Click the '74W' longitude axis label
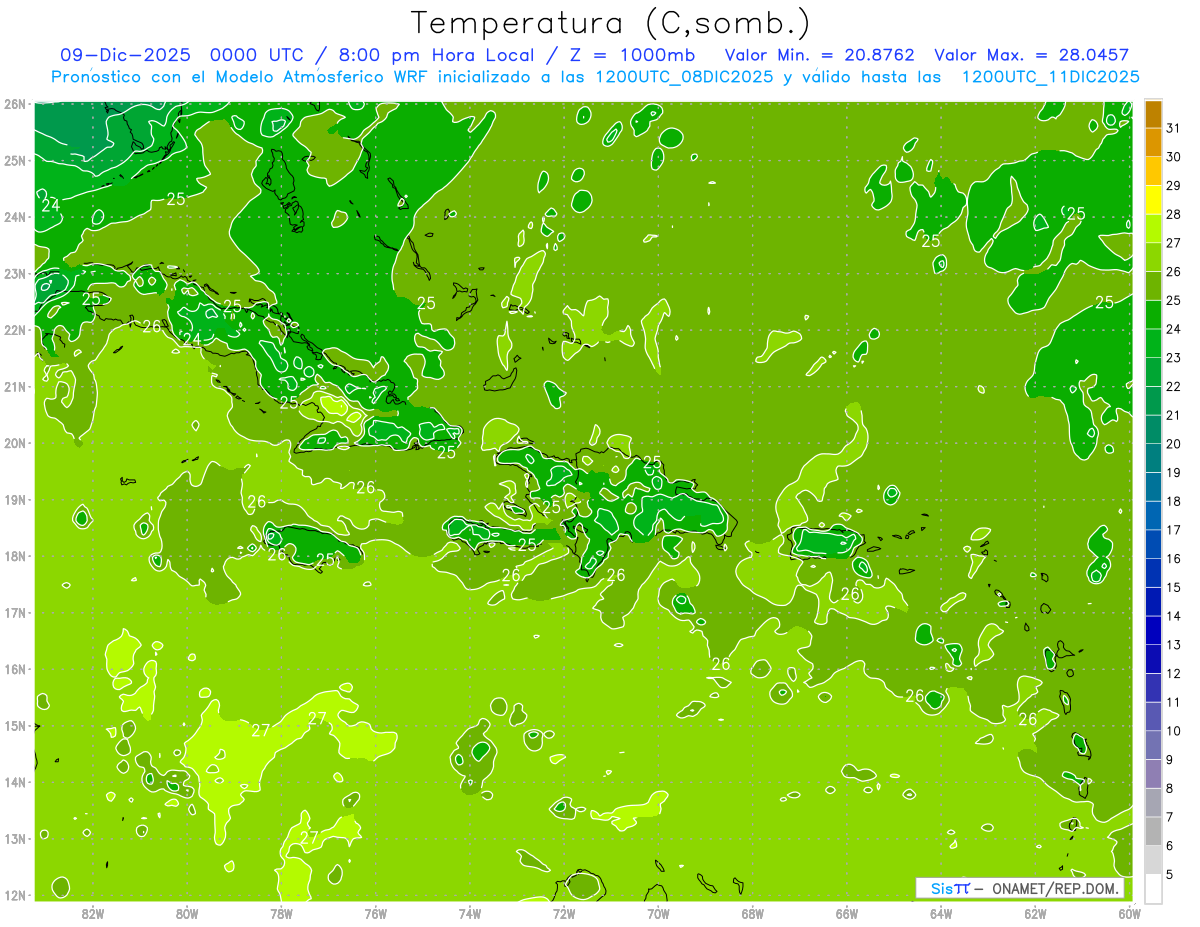This screenshot has width=1200, height=927. [x=469, y=913]
